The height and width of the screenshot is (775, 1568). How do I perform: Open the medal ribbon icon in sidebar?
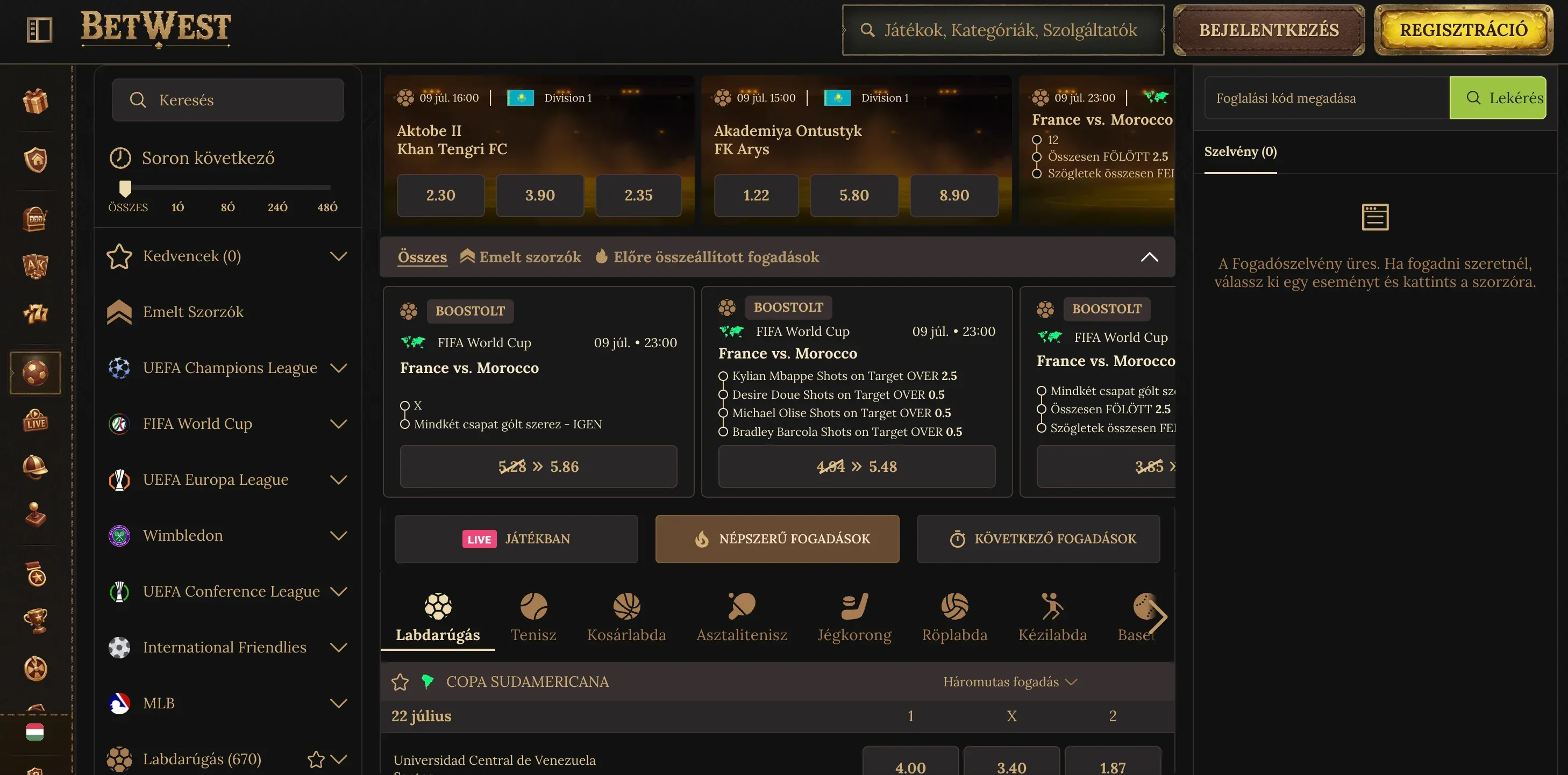[35, 573]
